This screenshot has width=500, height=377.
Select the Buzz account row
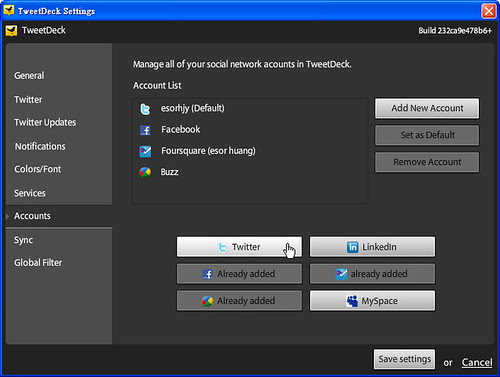pos(250,172)
